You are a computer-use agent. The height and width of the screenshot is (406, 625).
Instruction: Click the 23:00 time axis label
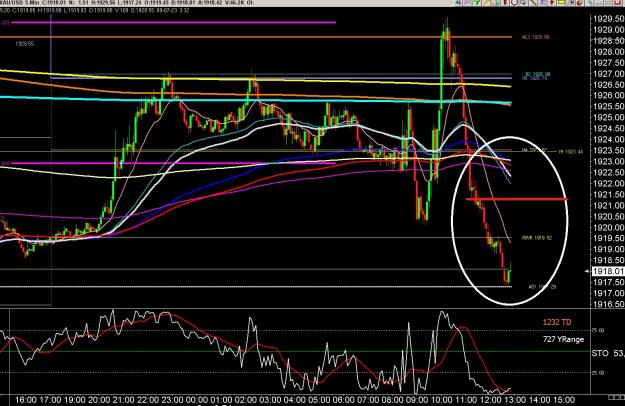click(173, 400)
